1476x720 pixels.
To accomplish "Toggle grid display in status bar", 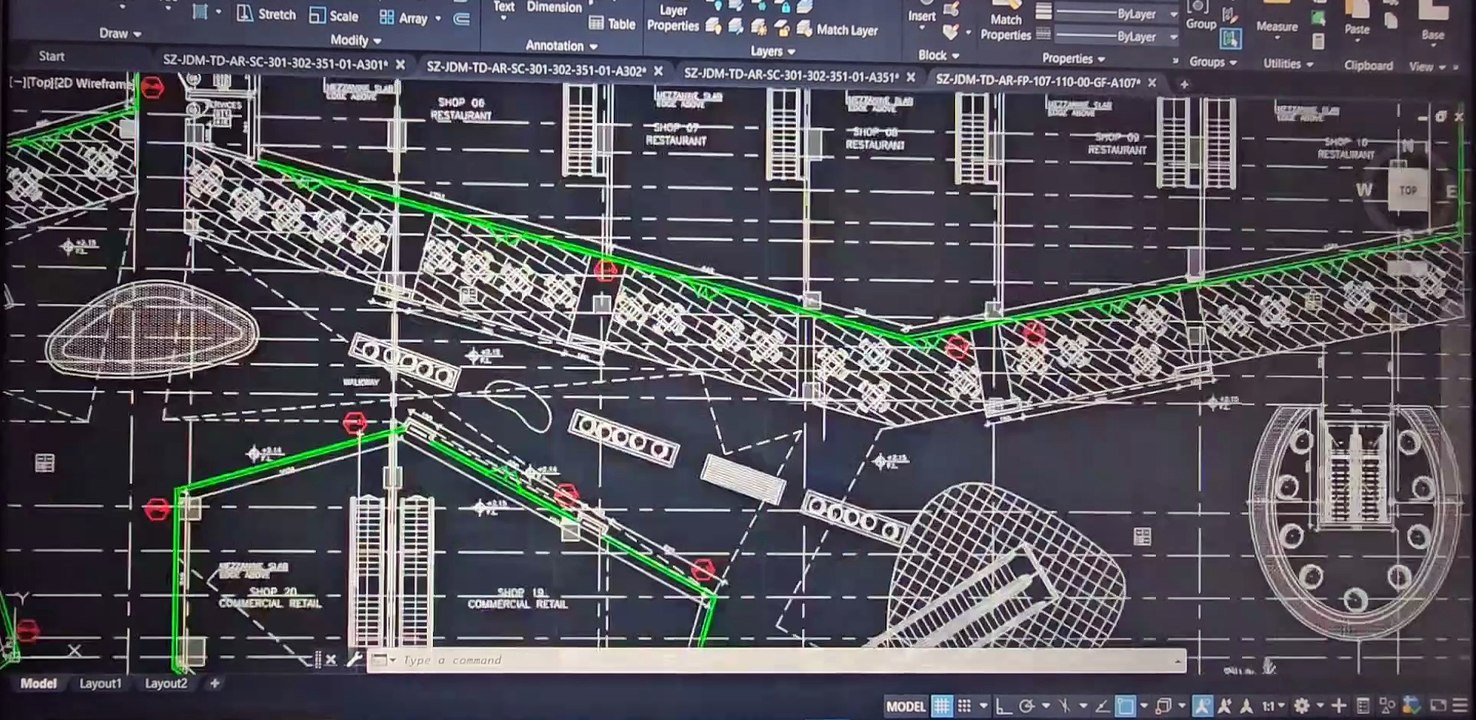I will pyautogui.click(x=942, y=707).
